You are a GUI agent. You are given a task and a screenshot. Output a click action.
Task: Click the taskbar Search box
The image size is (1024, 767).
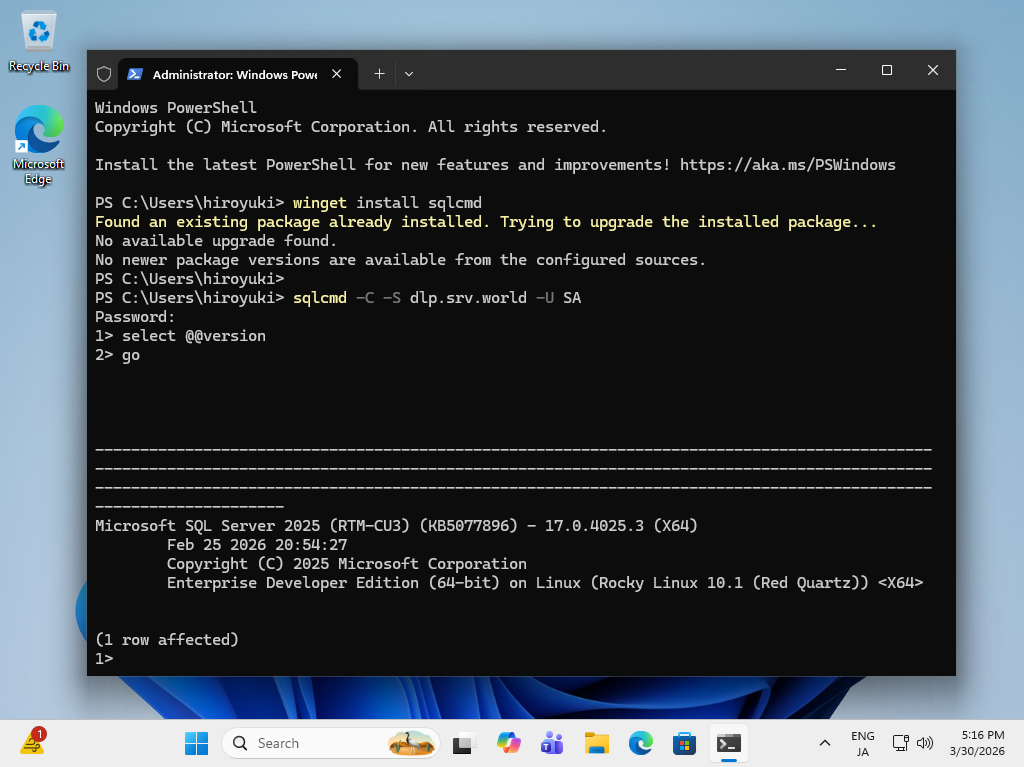[x=330, y=743]
